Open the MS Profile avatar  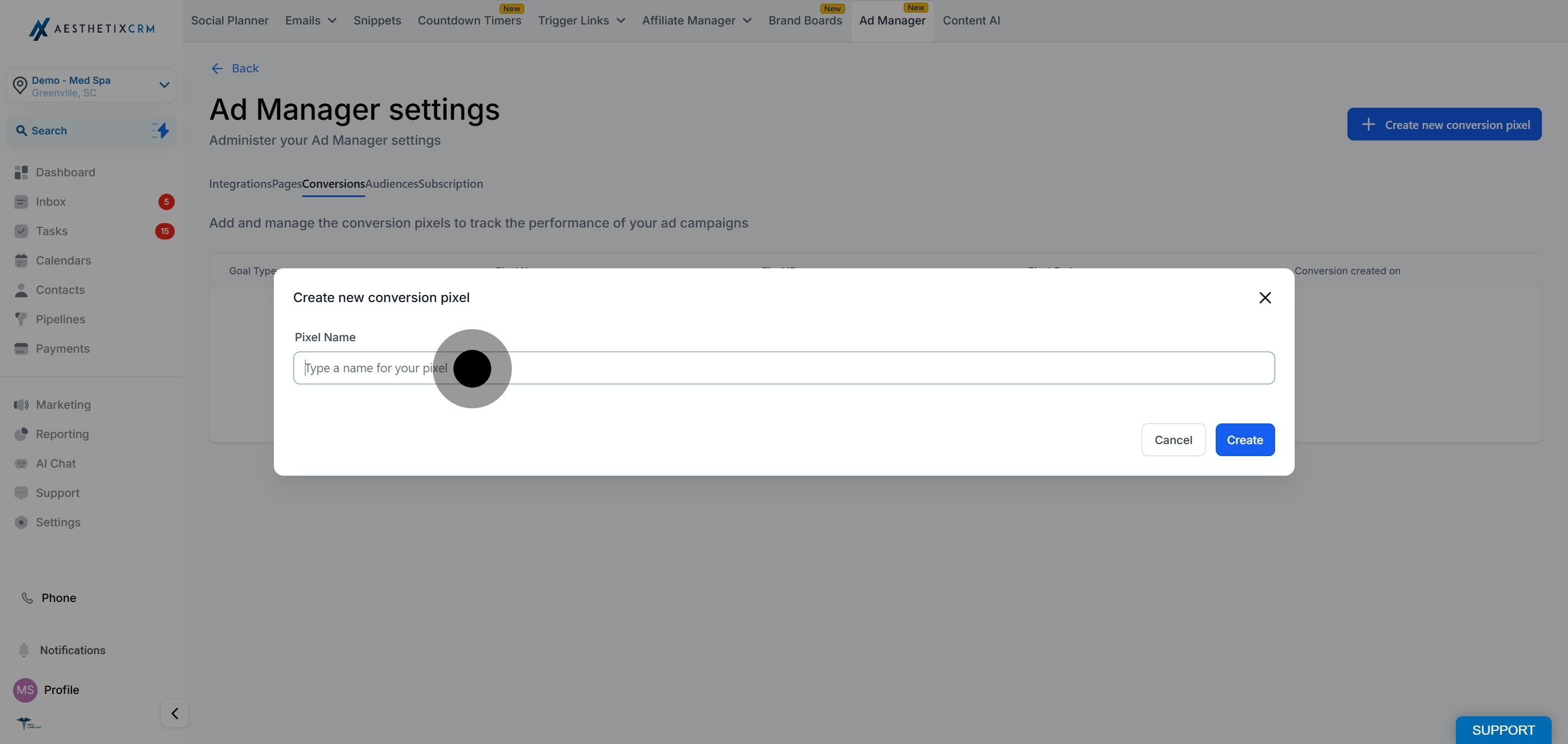coord(25,690)
